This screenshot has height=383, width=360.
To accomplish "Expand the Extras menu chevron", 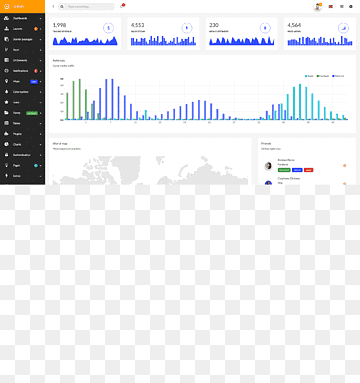I will 41,176.
